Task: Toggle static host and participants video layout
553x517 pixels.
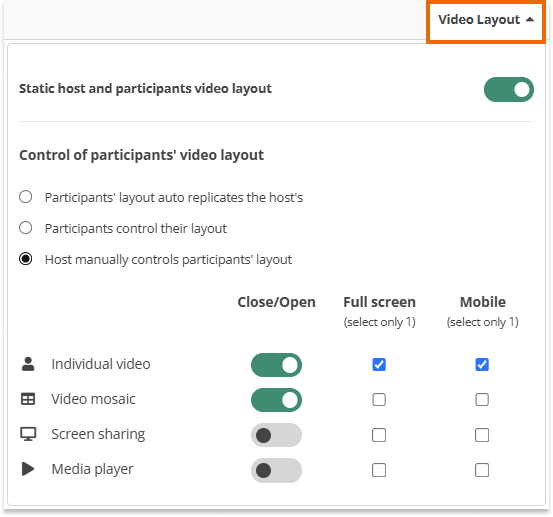Action: point(509,90)
